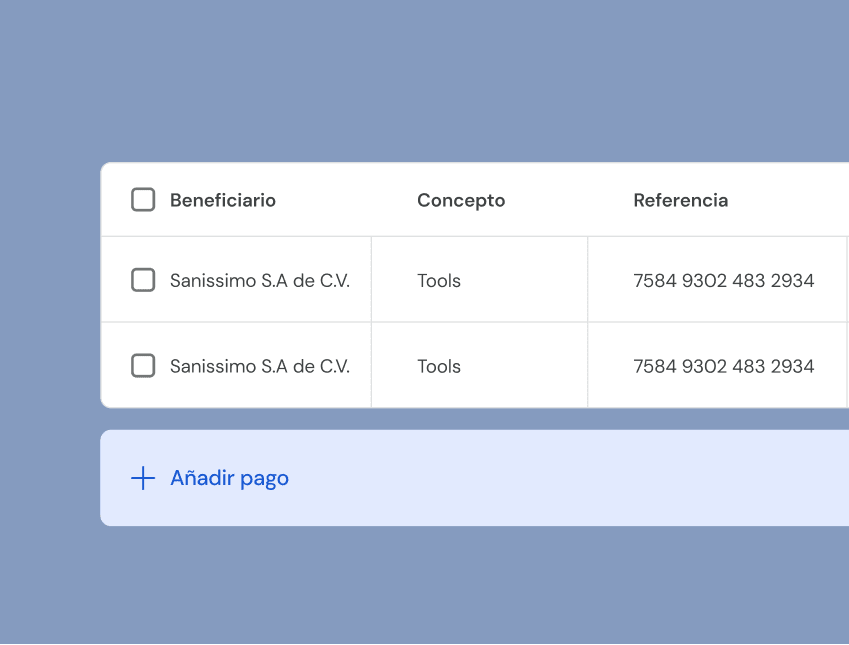The image size is (849, 645).
Task: Click the Añadir pago link text
Action: point(229,478)
